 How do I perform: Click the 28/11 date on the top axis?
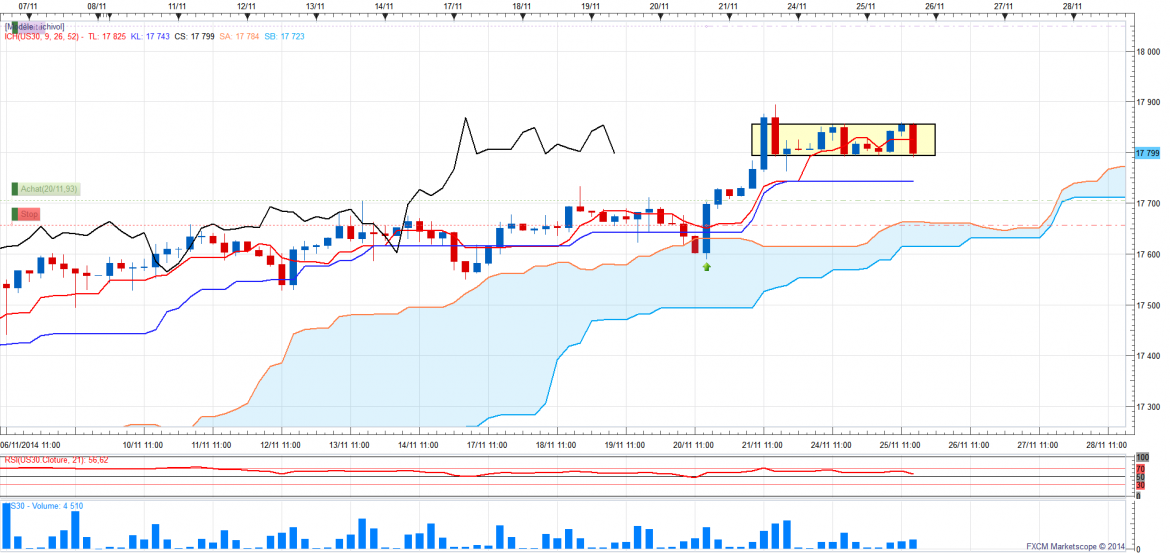point(1072,5)
